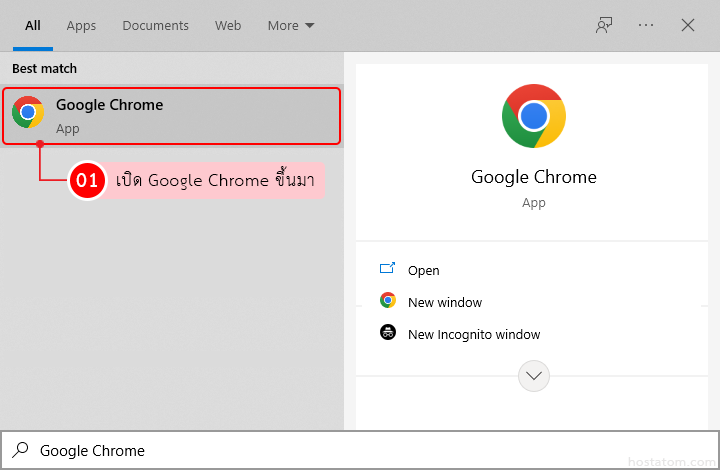Screen dimensions: 720x470
Task: Click the Google Chrome title in the preview pane
Action: click(x=533, y=177)
